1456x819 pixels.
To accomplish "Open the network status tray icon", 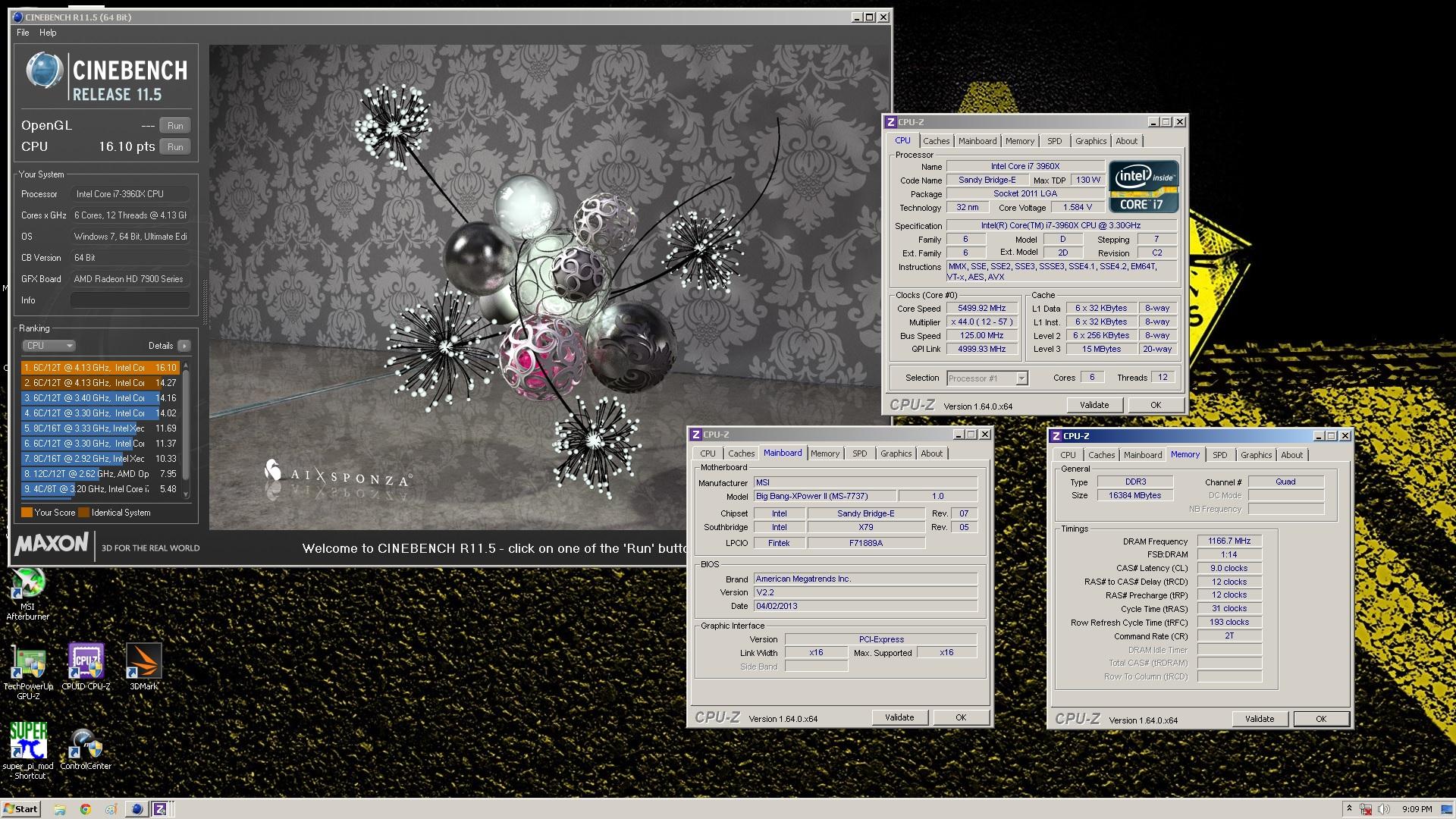I will pyautogui.click(x=1365, y=809).
